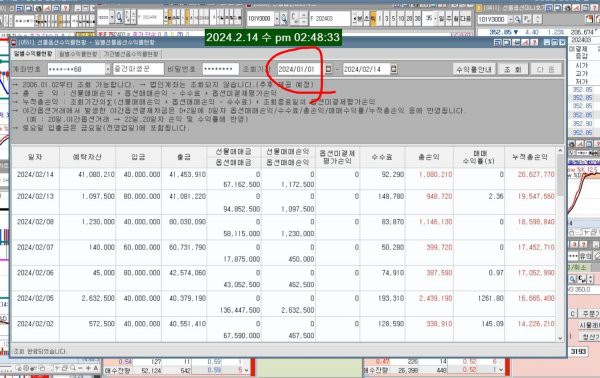Select the 30-minute interval button in chart toolbar
This screenshot has height=378, width=600.
pos(417,18)
